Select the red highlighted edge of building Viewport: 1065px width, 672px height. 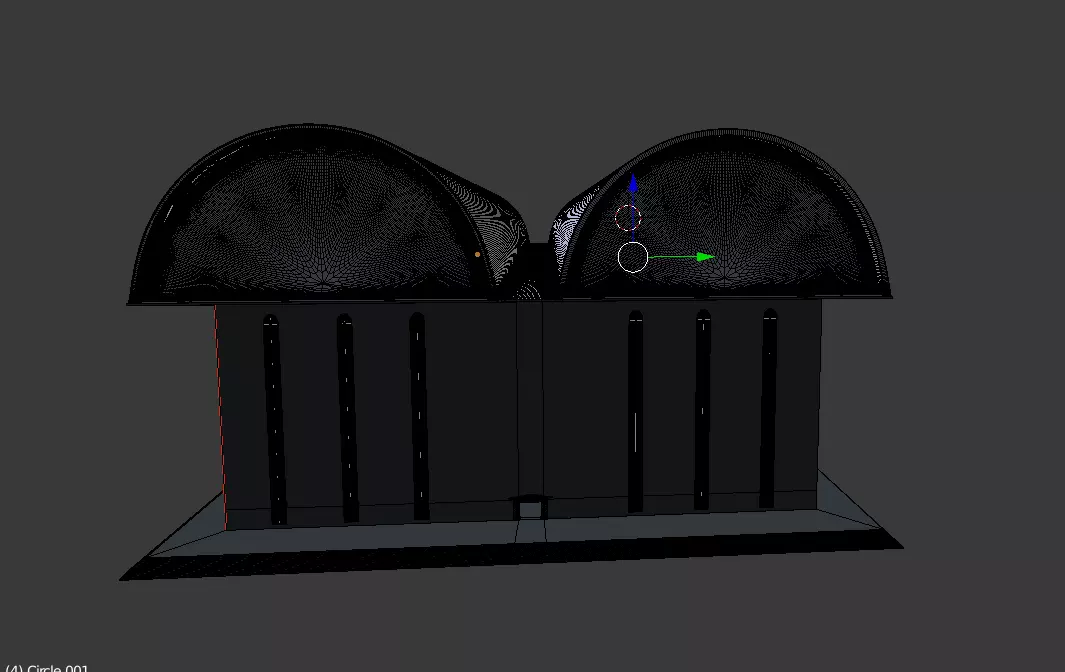coord(220,417)
